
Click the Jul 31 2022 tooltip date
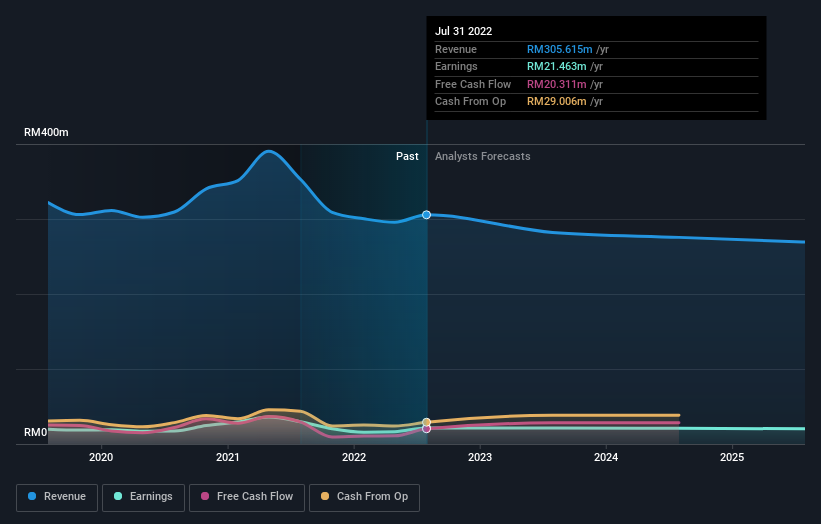(463, 31)
